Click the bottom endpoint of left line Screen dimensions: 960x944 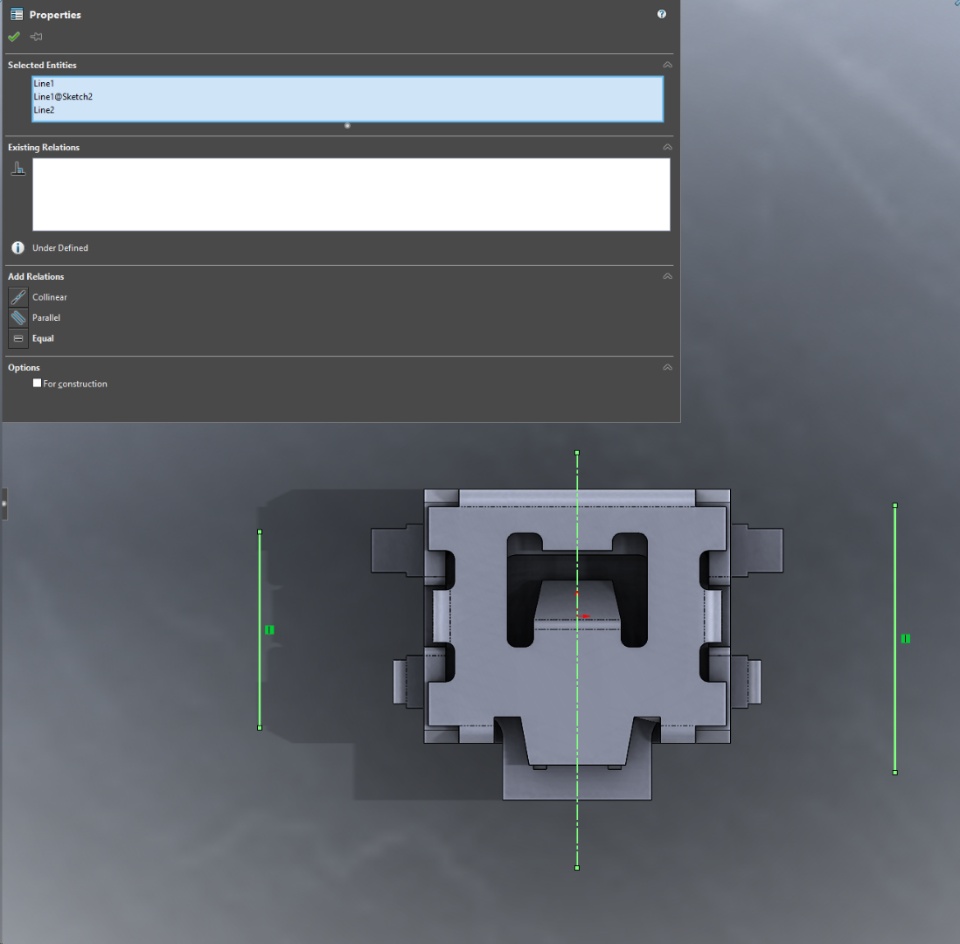point(260,728)
